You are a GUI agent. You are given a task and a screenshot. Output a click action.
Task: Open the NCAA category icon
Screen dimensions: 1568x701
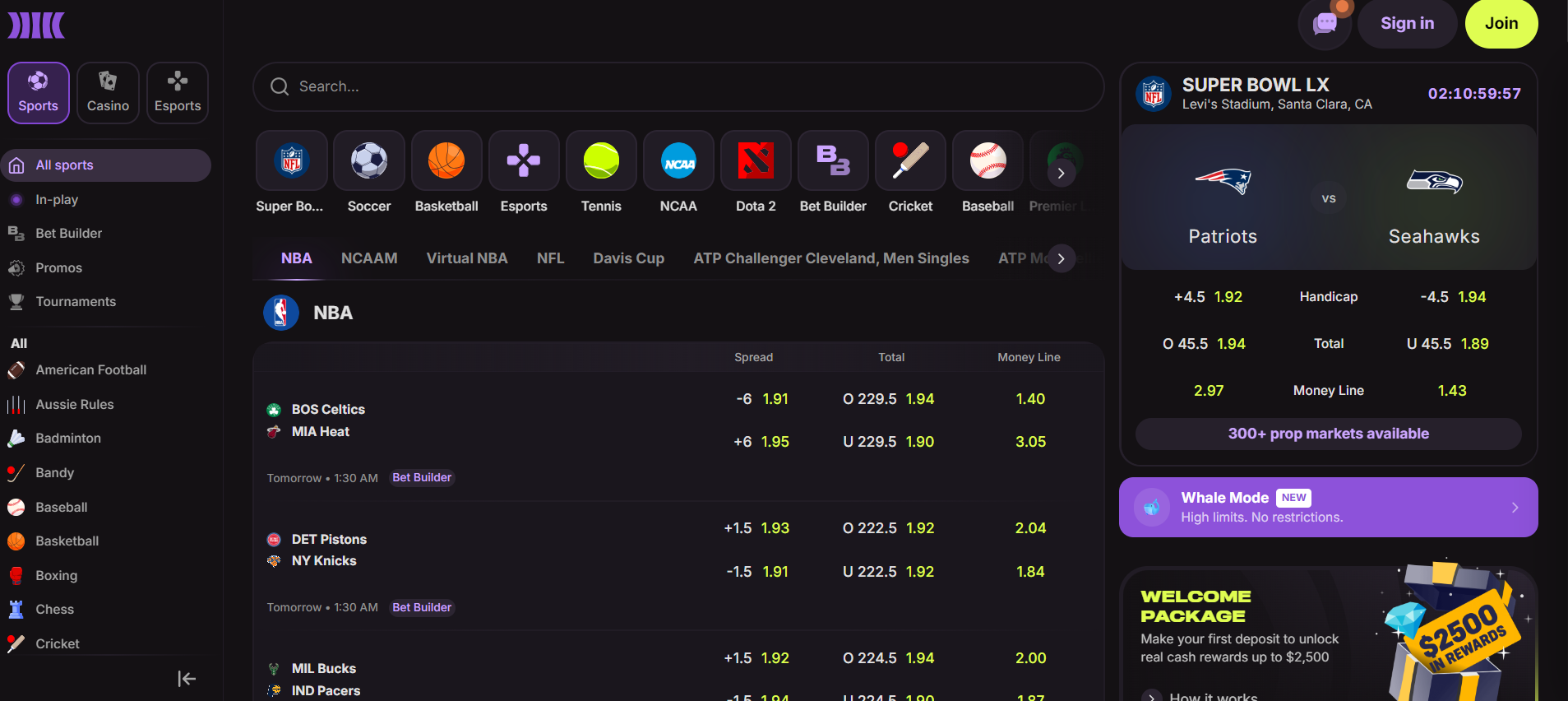(678, 160)
